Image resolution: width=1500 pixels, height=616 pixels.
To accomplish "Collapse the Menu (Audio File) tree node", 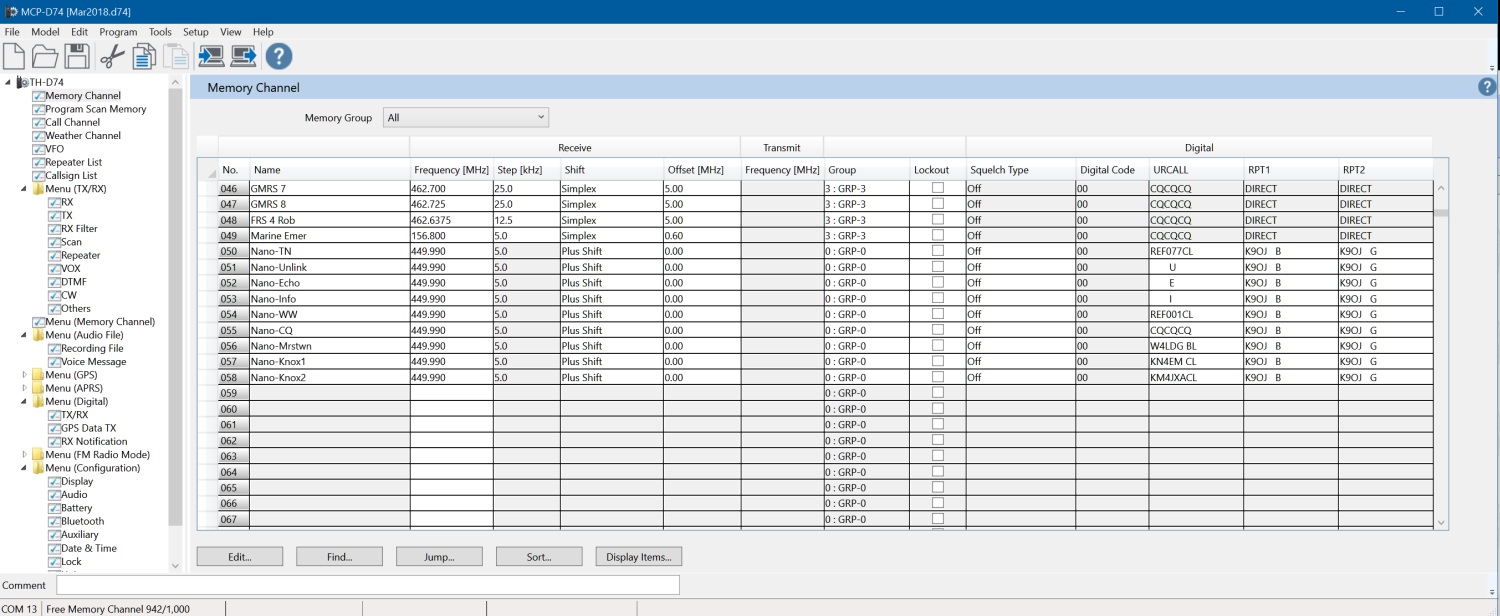I will (x=24, y=335).
